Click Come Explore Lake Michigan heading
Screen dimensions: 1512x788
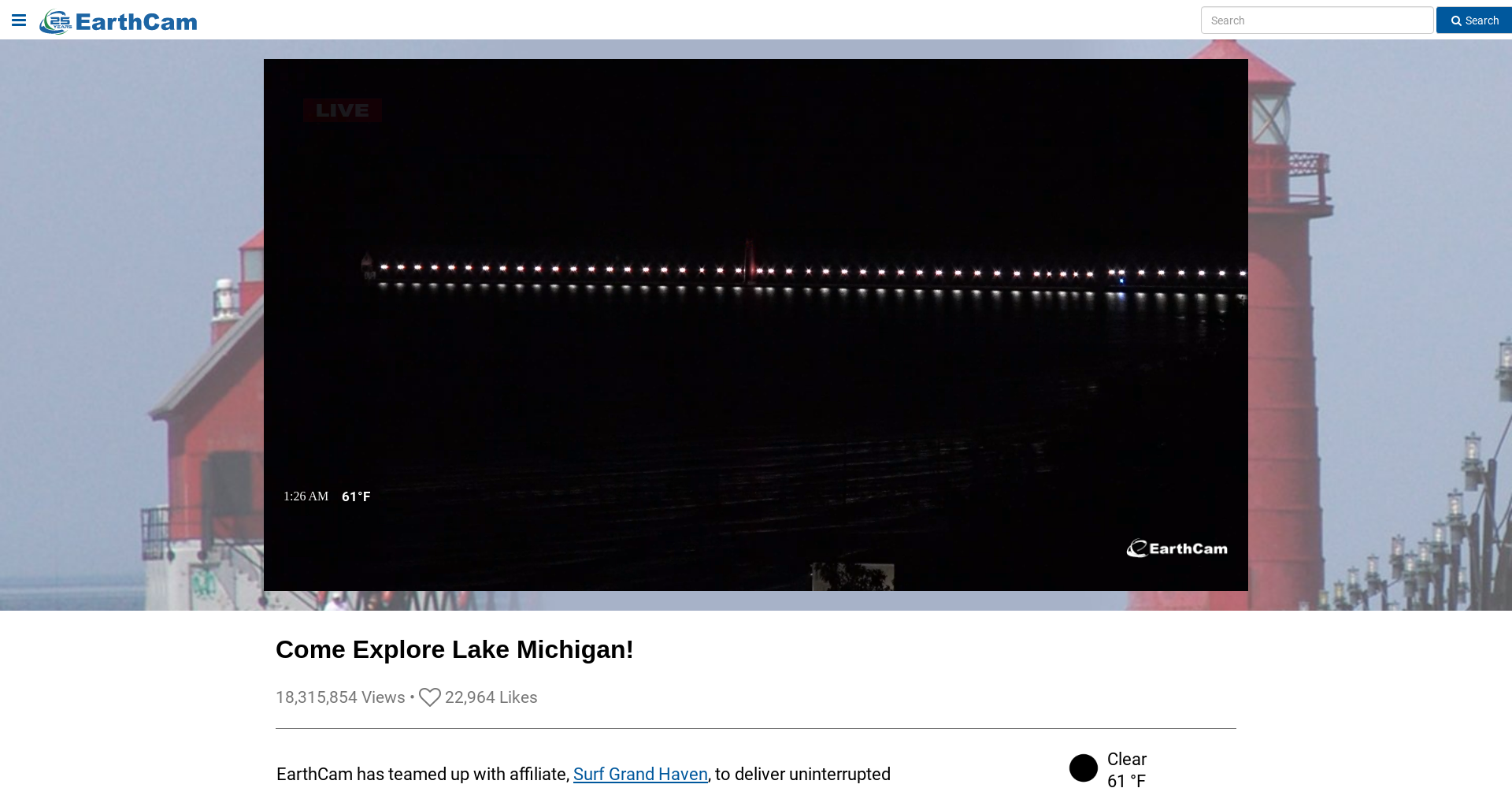pyautogui.click(x=454, y=649)
